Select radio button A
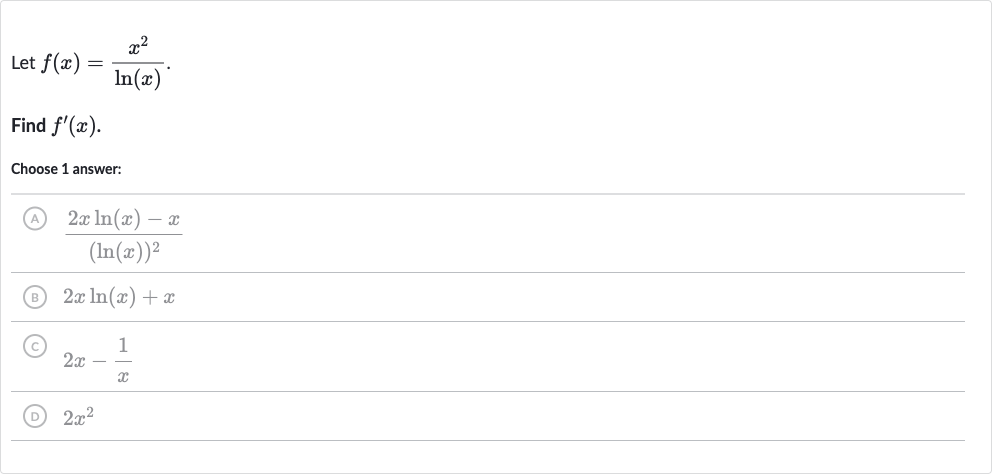Viewport: 992px width, 474px height. pyautogui.click(x=35, y=219)
